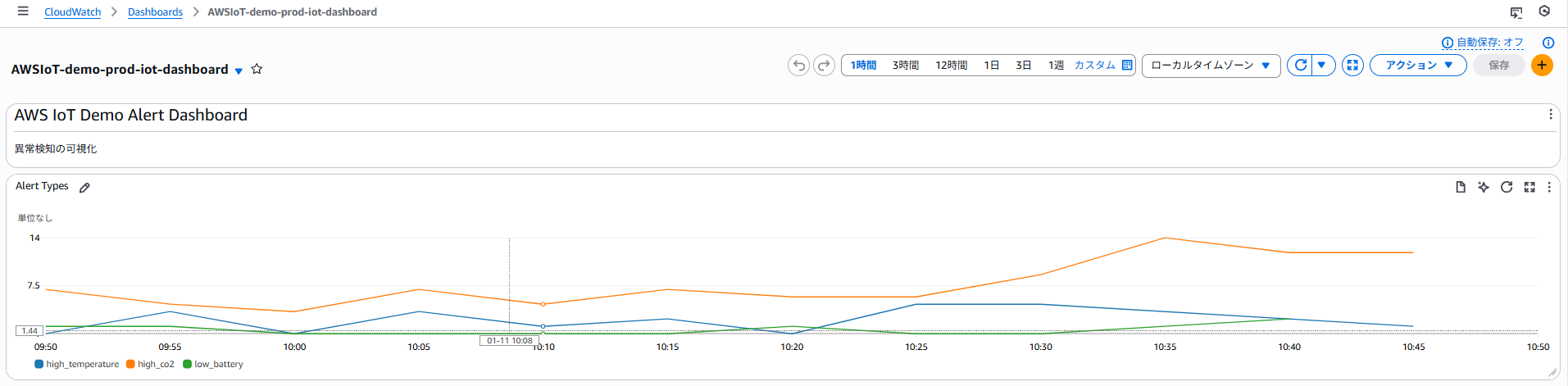
Task: Open the refresh interval dropdown arrow
Action: [1321, 66]
